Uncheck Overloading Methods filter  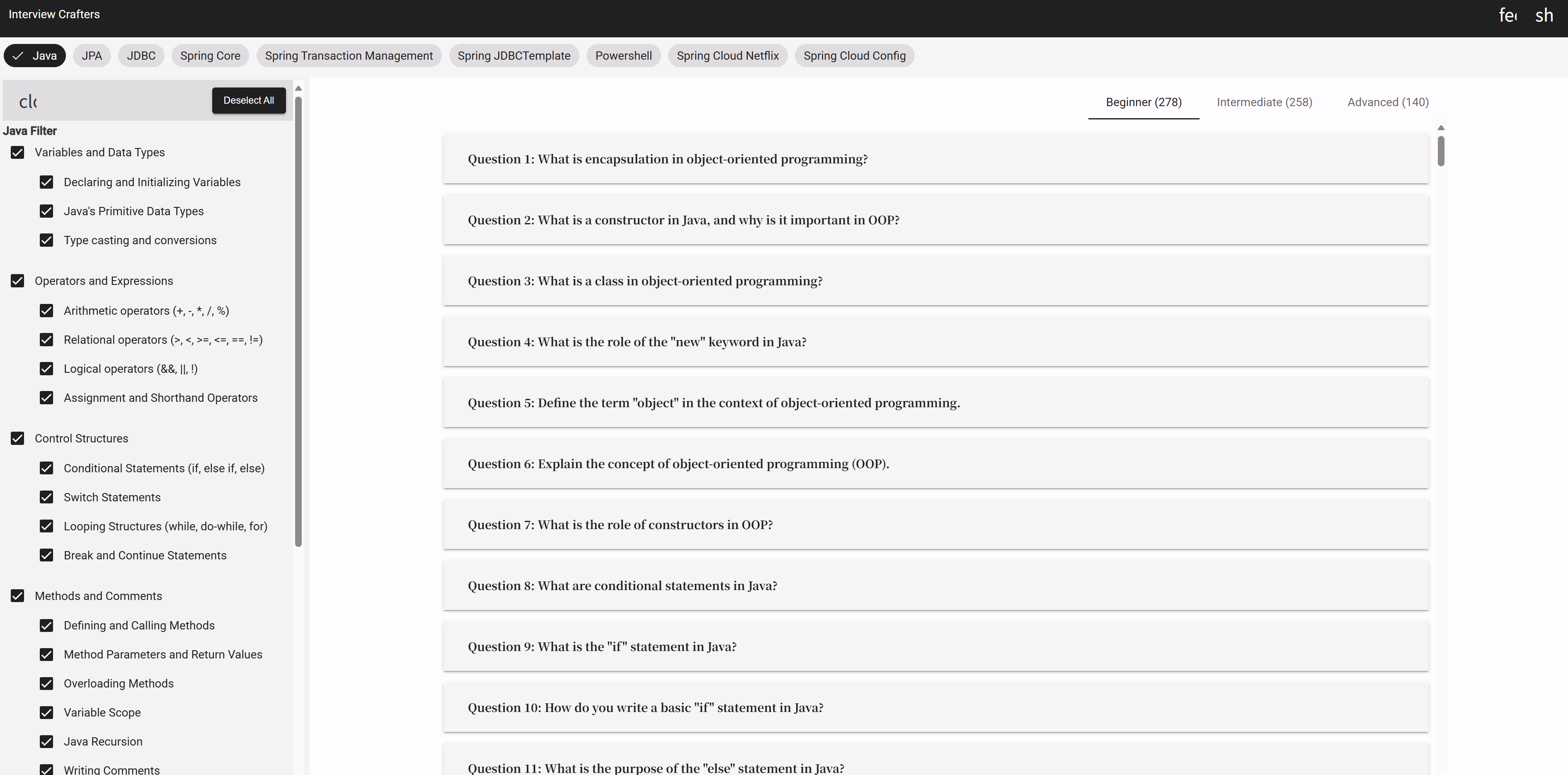pos(46,684)
